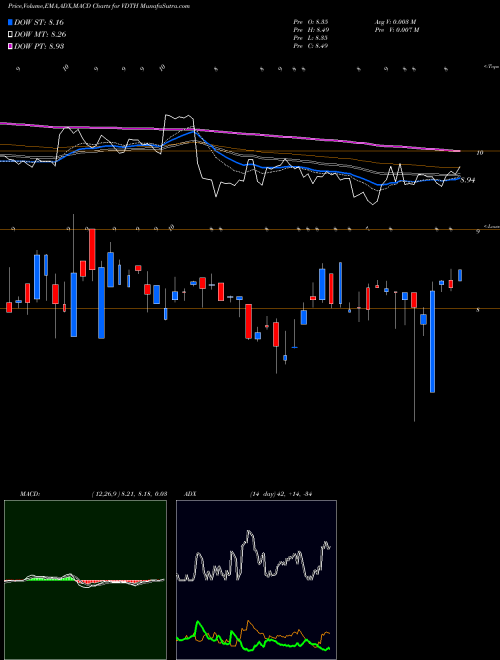Click the 'Pre O: 8.35' value
The width and height of the screenshot is (500, 660).
point(311,22)
